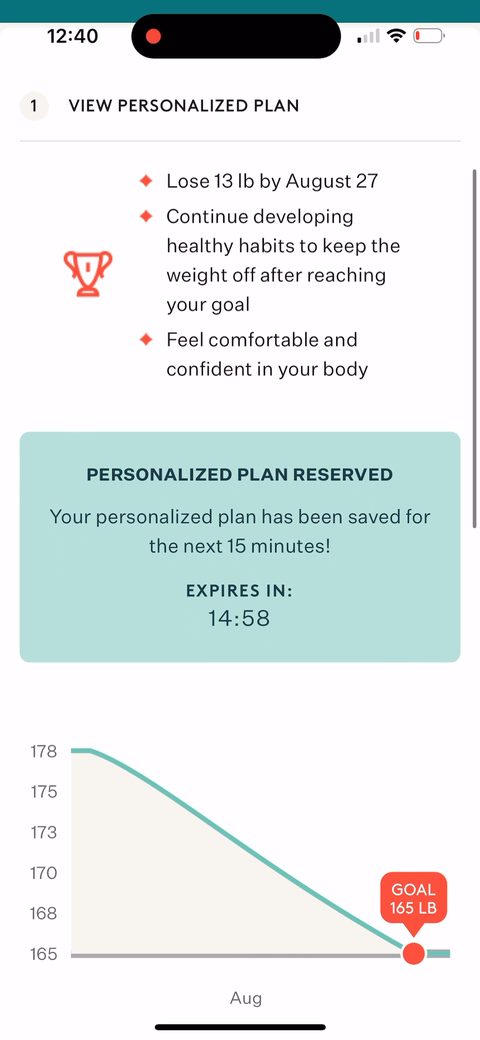Click the vertical scrollbar on right edge
This screenshot has height=1040, width=480.
[474, 349]
